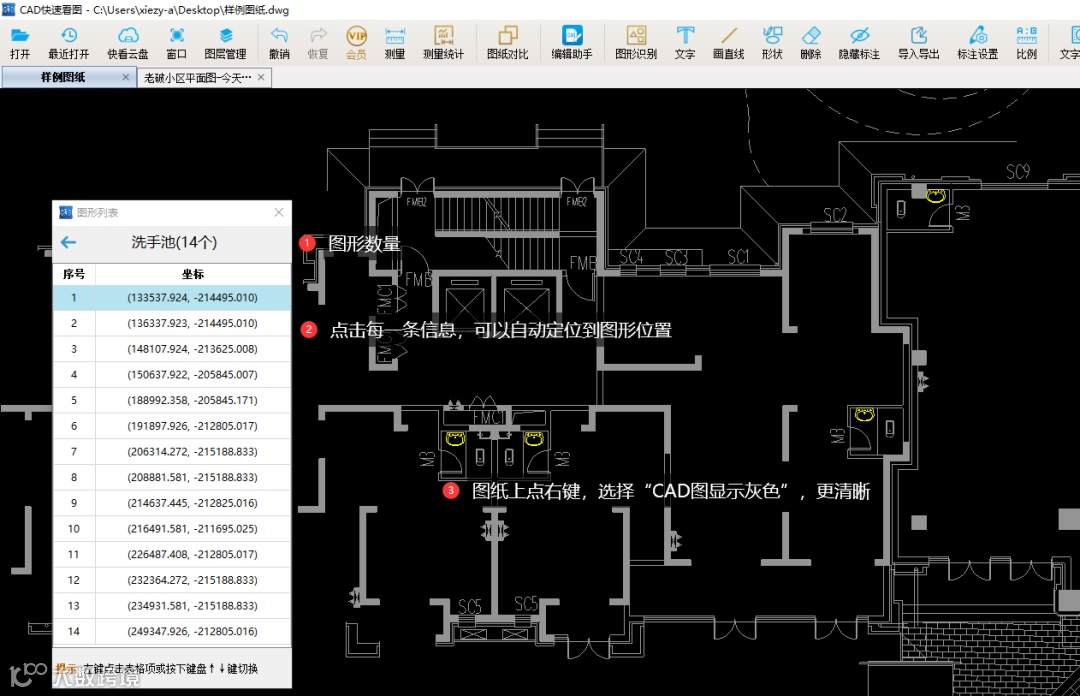The width and height of the screenshot is (1080, 696).
Task: Start 图形识别 shape recognition
Action: [636, 43]
